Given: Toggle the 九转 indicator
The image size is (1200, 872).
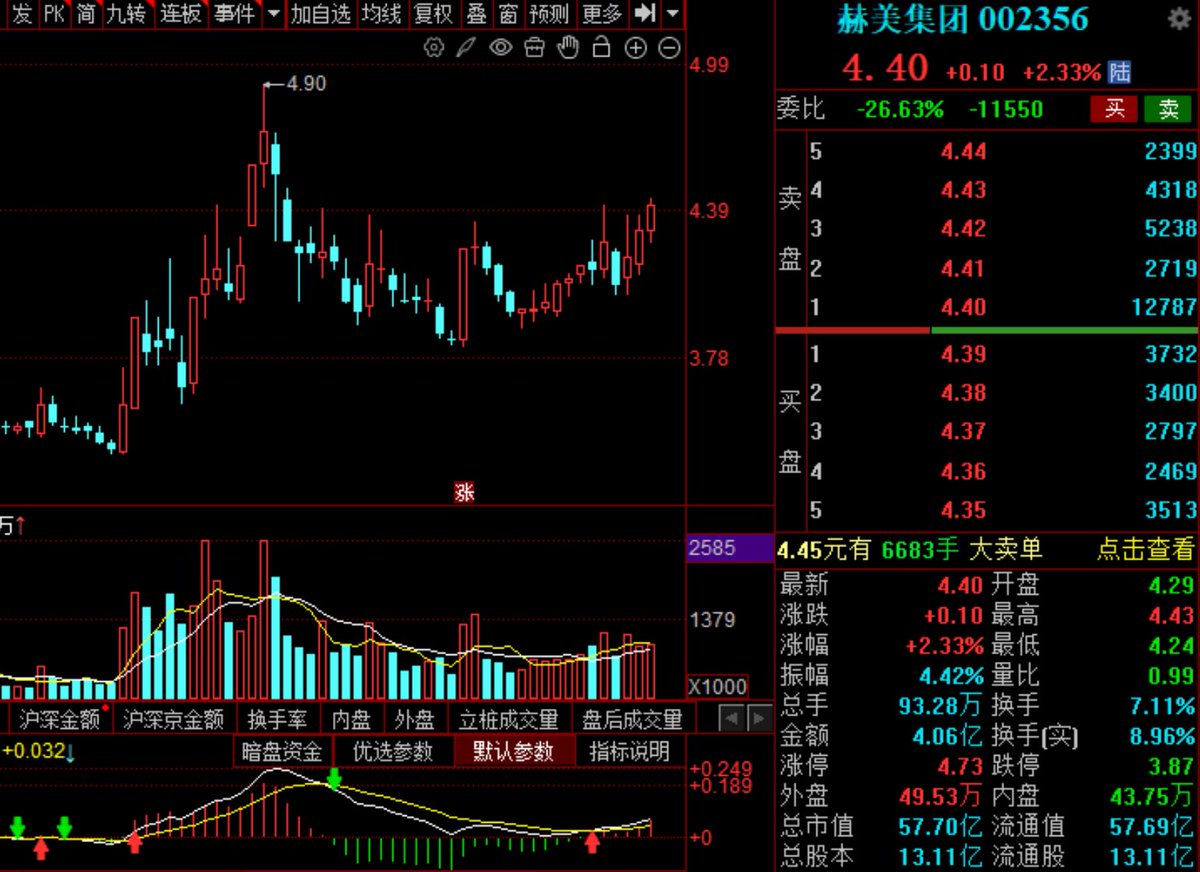Looking at the screenshot, I should (127, 14).
